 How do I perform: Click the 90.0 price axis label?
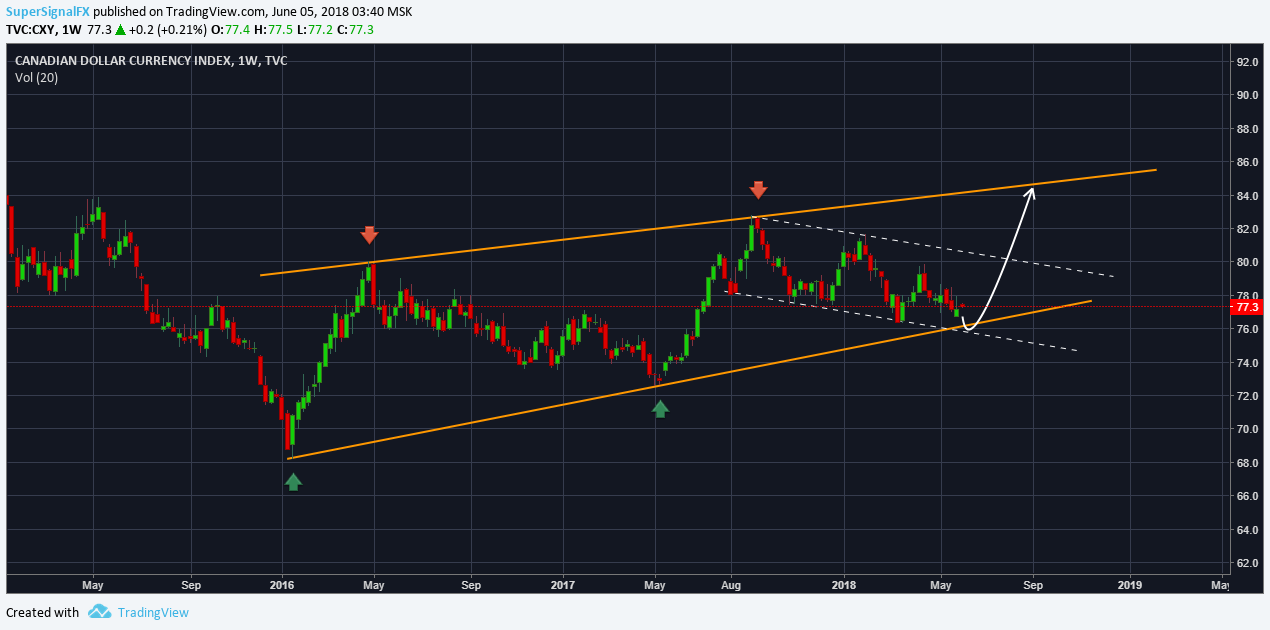(x=1249, y=95)
